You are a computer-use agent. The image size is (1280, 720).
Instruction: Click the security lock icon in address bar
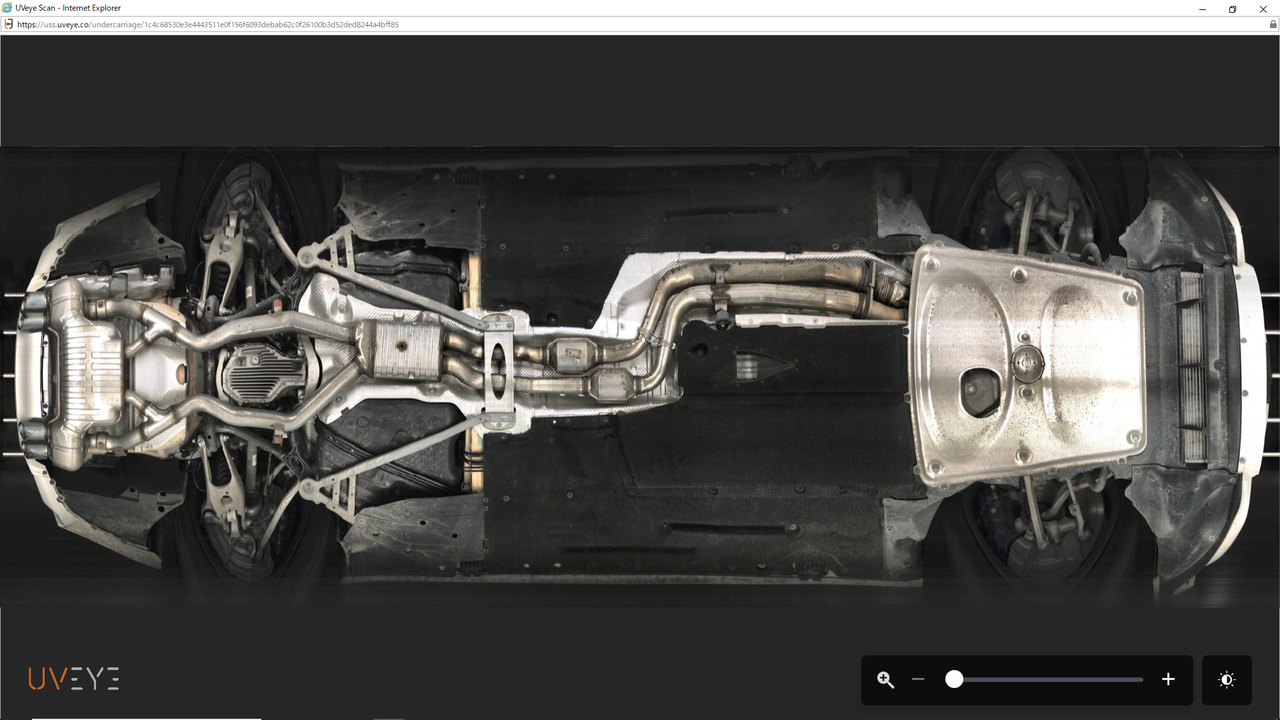1272,24
